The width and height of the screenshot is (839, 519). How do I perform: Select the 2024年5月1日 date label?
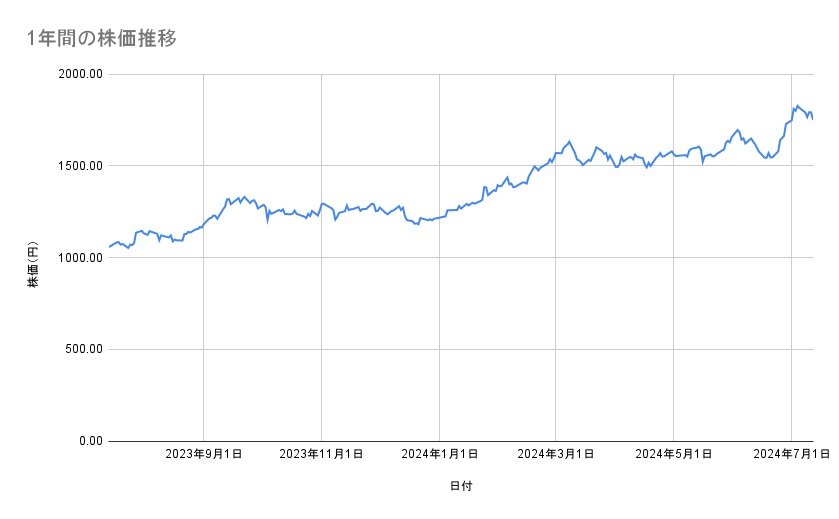point(674,455)
